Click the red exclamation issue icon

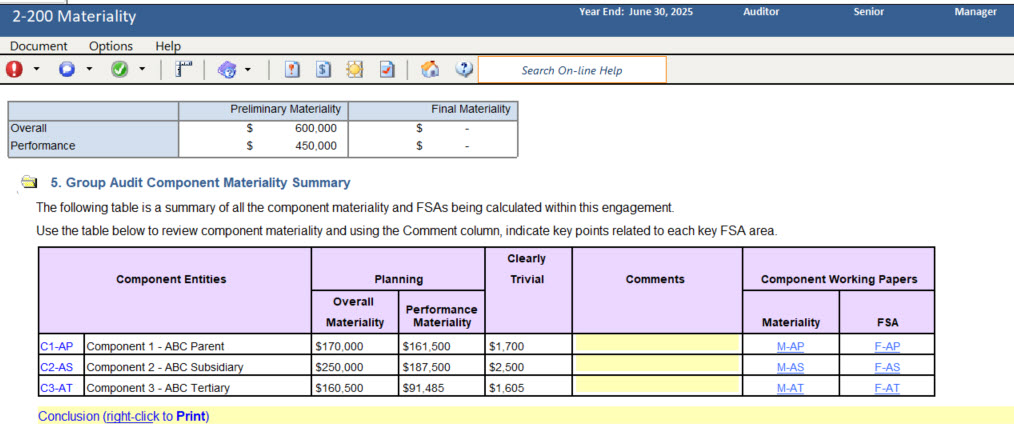[x=14, y=69]
